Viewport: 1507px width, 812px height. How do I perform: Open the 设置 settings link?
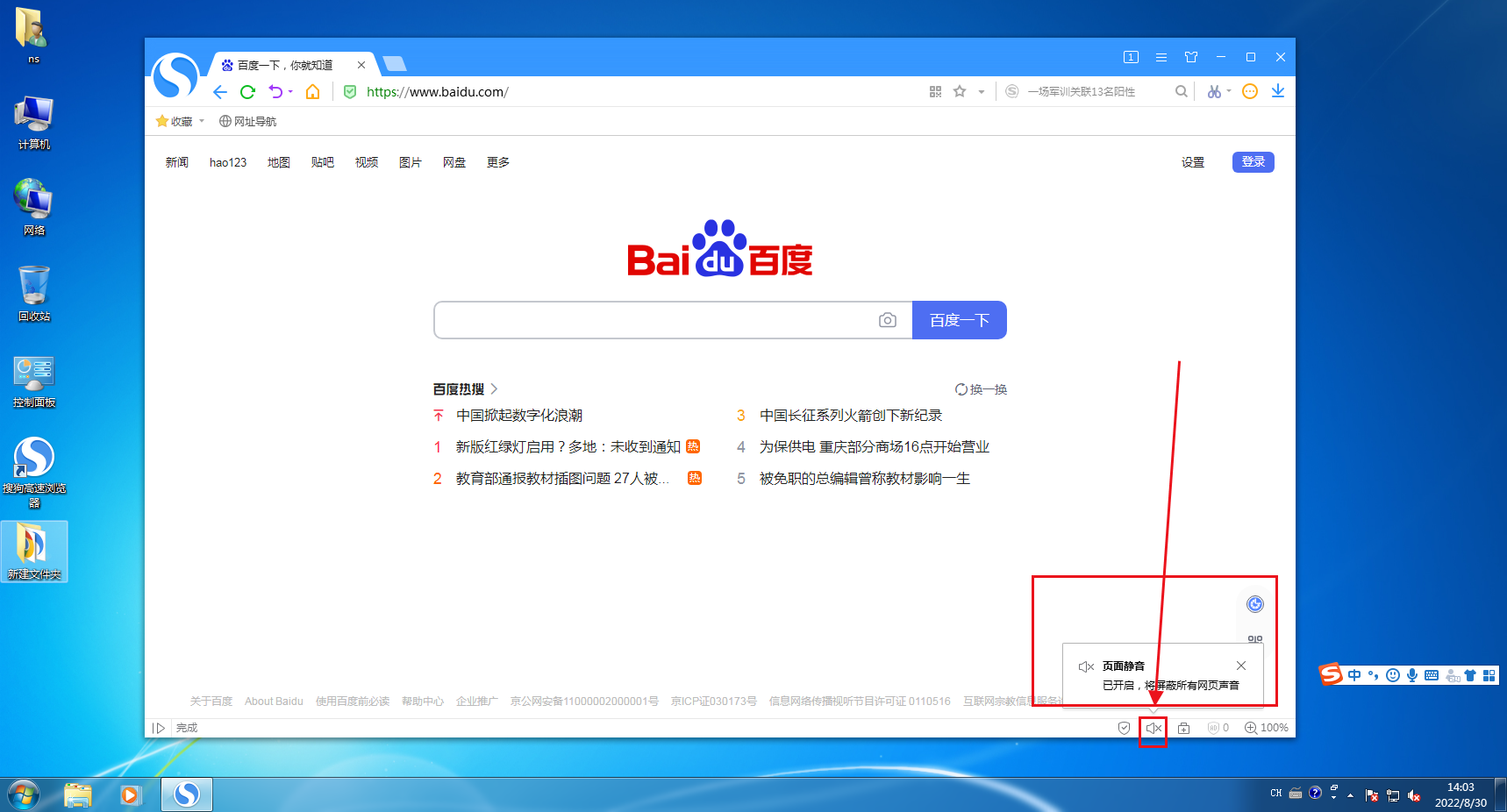point(1193,162)
